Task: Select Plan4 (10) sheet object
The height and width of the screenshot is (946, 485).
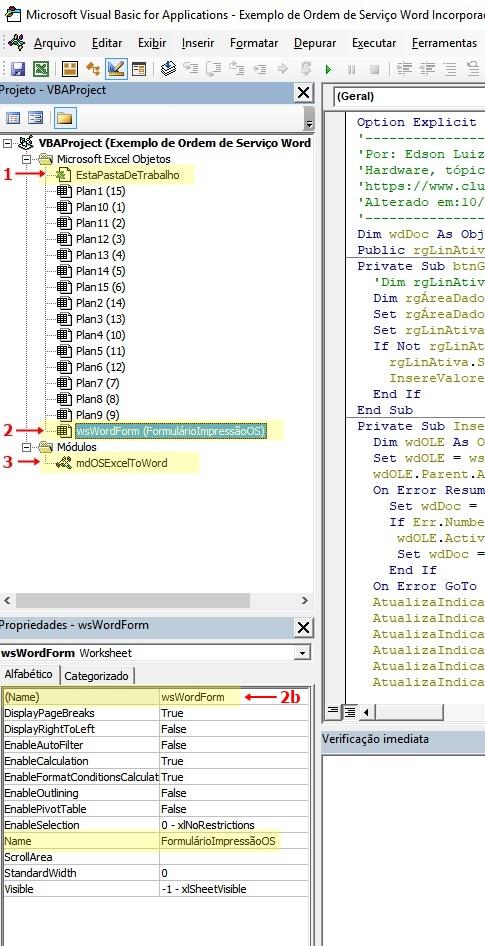Action: click(100, 335)
